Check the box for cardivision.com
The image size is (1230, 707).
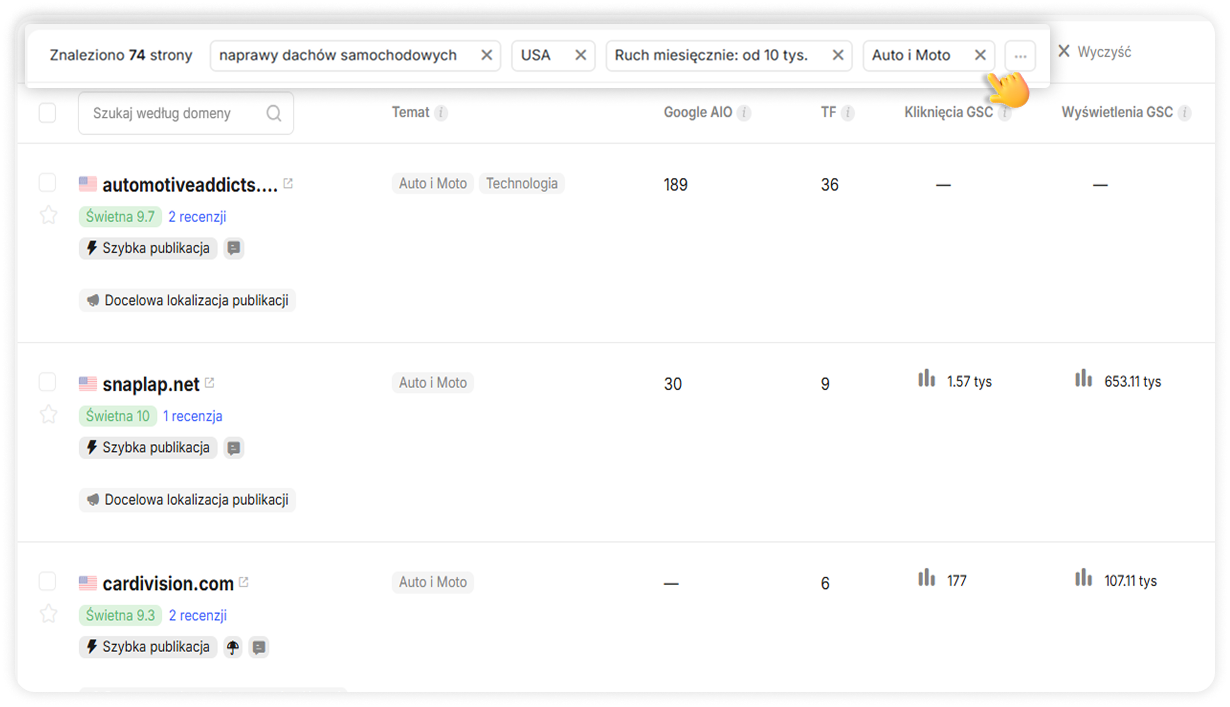47,581
